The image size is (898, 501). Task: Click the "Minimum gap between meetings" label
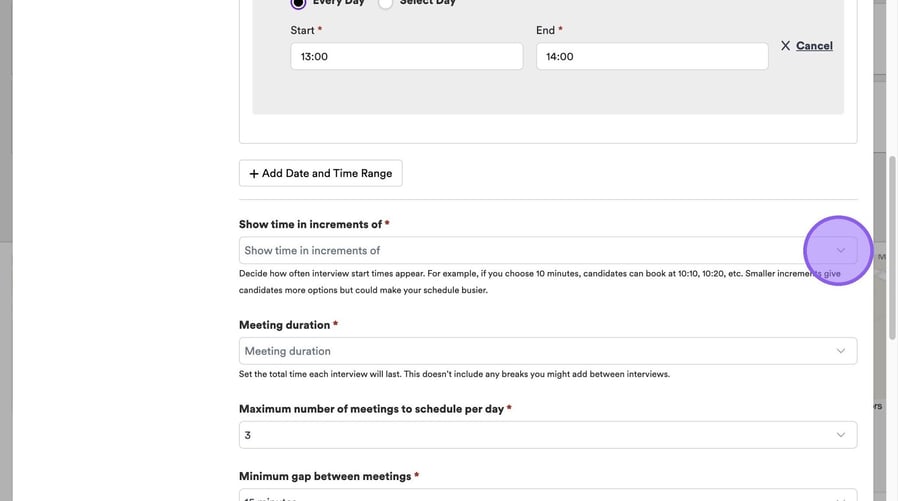click(x=325, y=476)
